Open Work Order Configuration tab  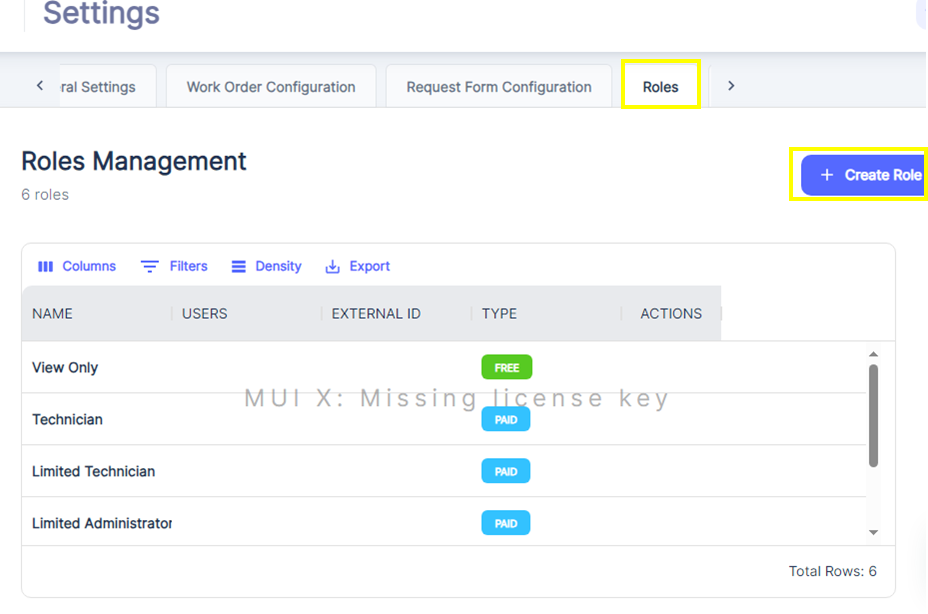click(x=271, y=87)
